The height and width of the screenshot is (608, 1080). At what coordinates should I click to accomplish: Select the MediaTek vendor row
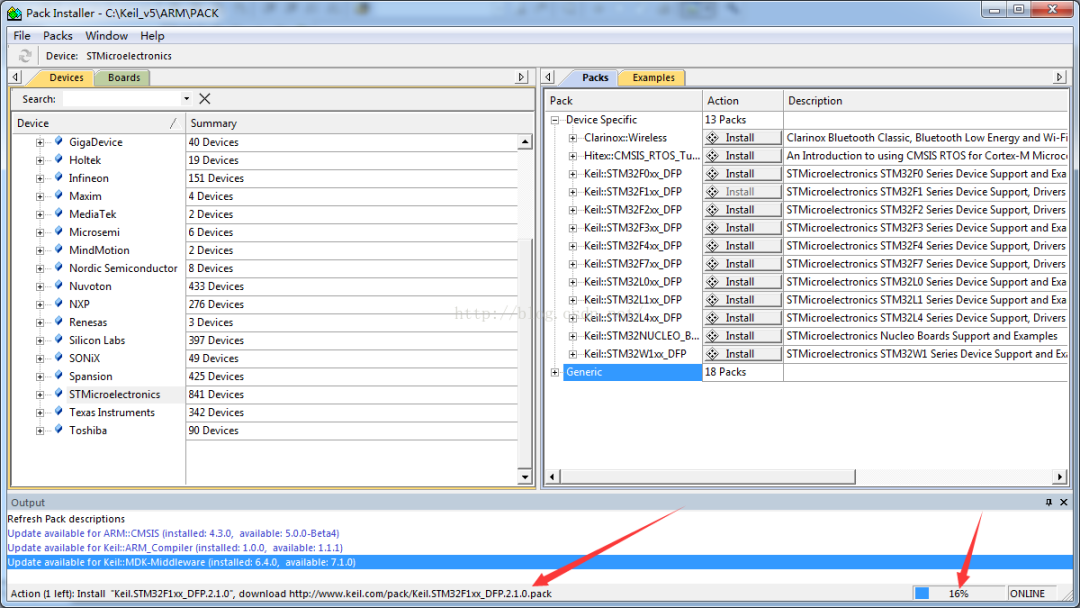tap(92, 214)
